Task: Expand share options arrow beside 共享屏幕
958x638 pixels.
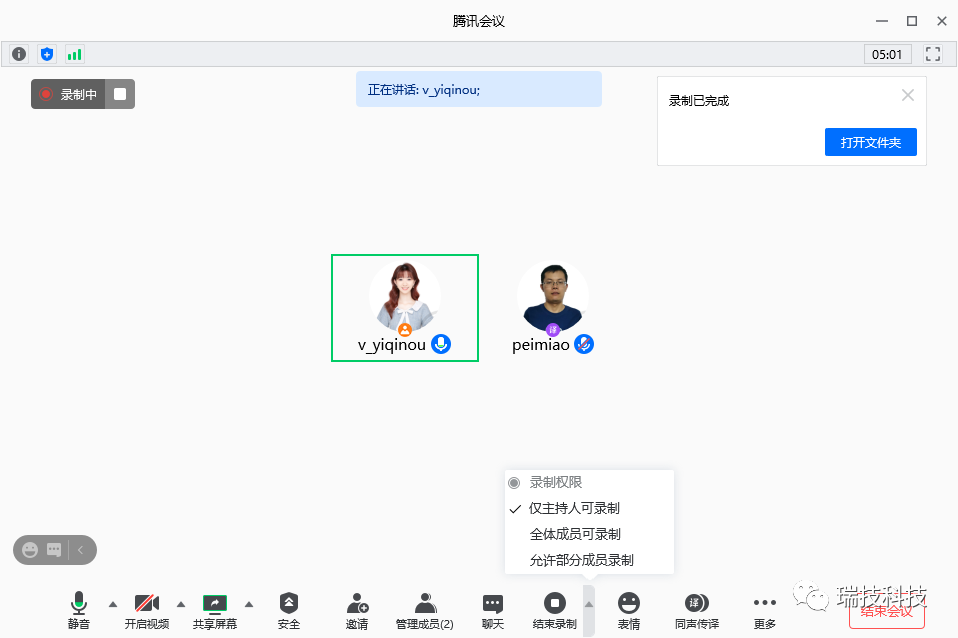Action: click(x=249, y=604)
